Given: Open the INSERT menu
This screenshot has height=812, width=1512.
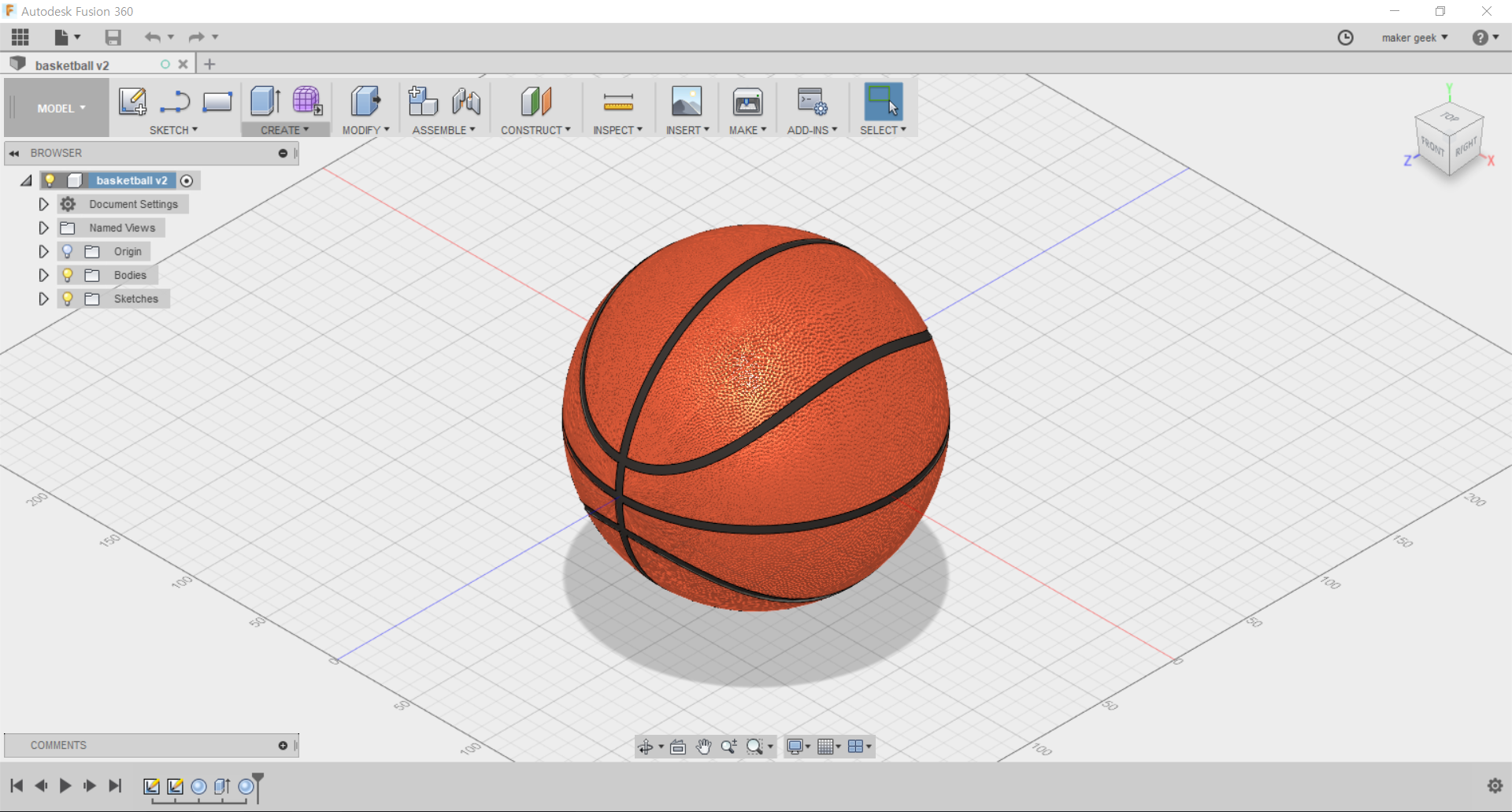Looking at the screenshot, I should 687,130.
